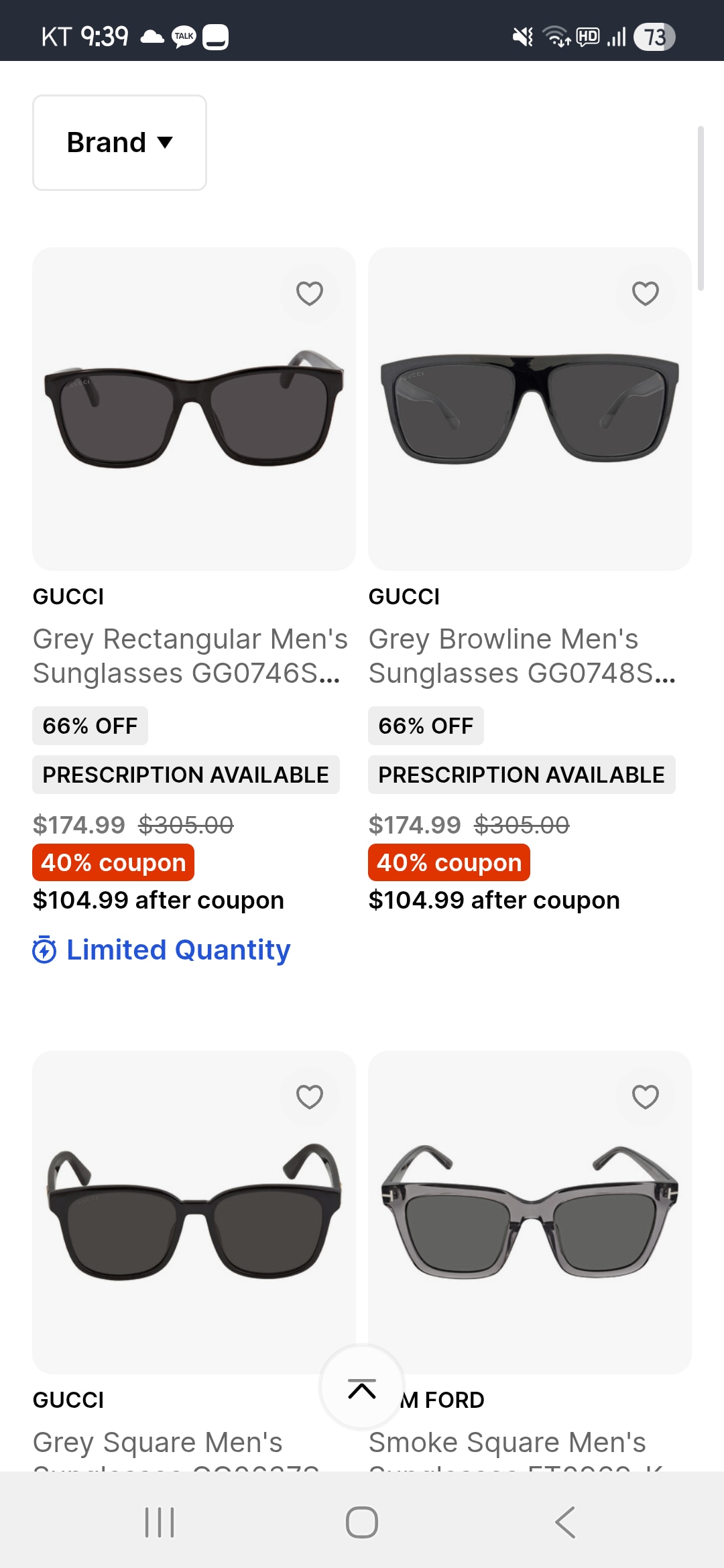
Task: View Gucci Grey Rectangular sunglasses product image
Action: click(x=194, y=409)
